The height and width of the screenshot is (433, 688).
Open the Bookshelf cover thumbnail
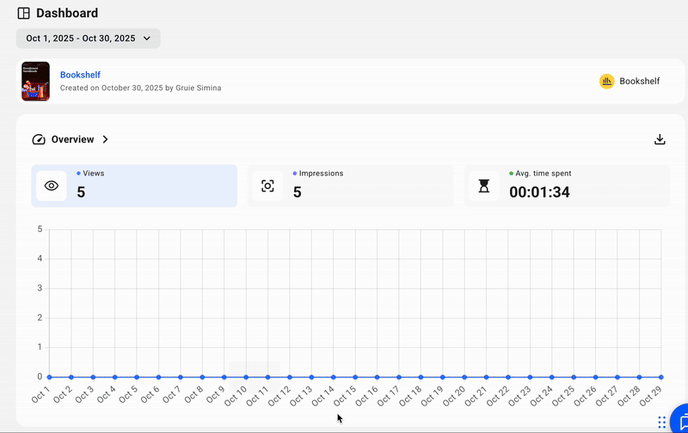(x=36, y=81)
